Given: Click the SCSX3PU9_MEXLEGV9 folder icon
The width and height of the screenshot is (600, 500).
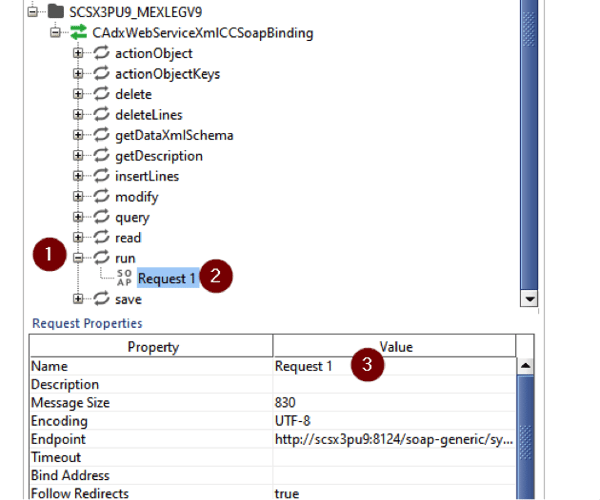Looking at the screenshot, I should point(56,11).
